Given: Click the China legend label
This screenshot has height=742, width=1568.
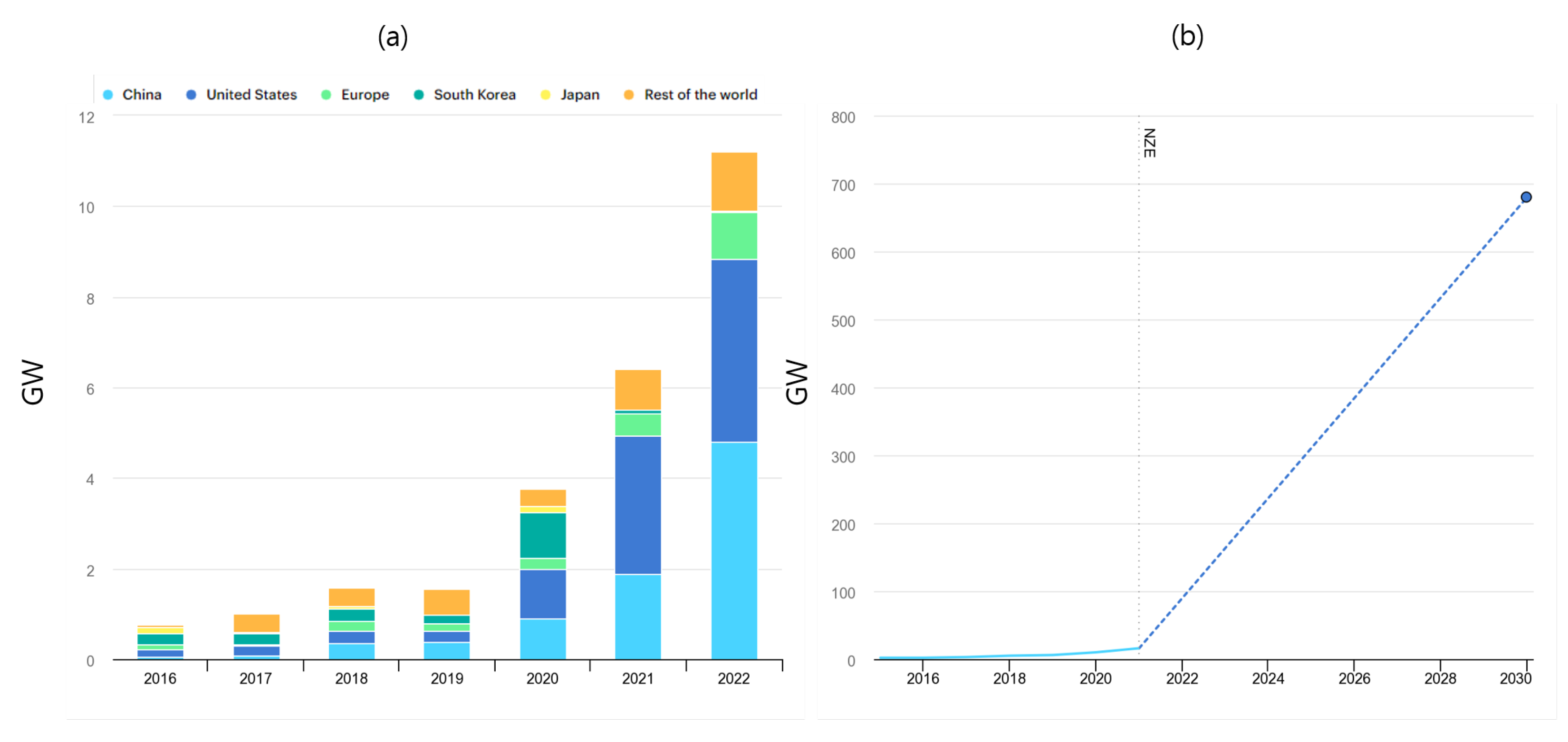Looking at the screenshot, I should point(142,95).
